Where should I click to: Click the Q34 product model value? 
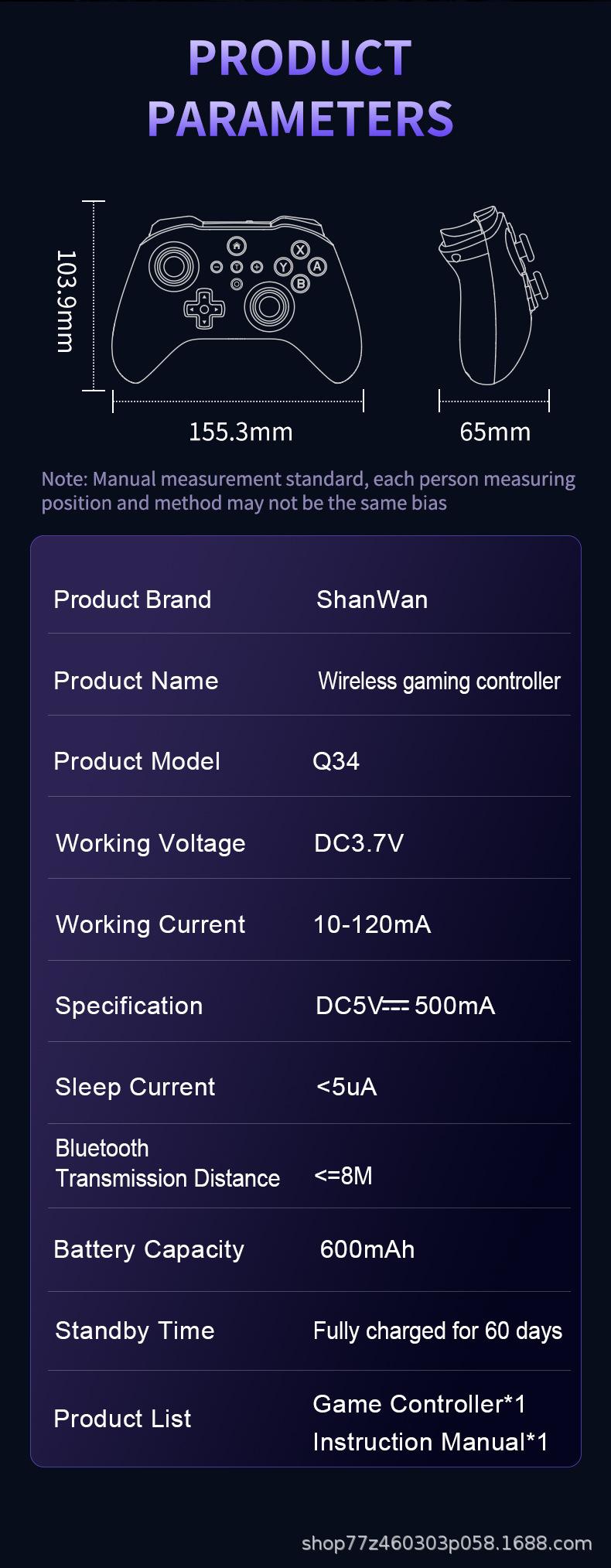point(336,761)
